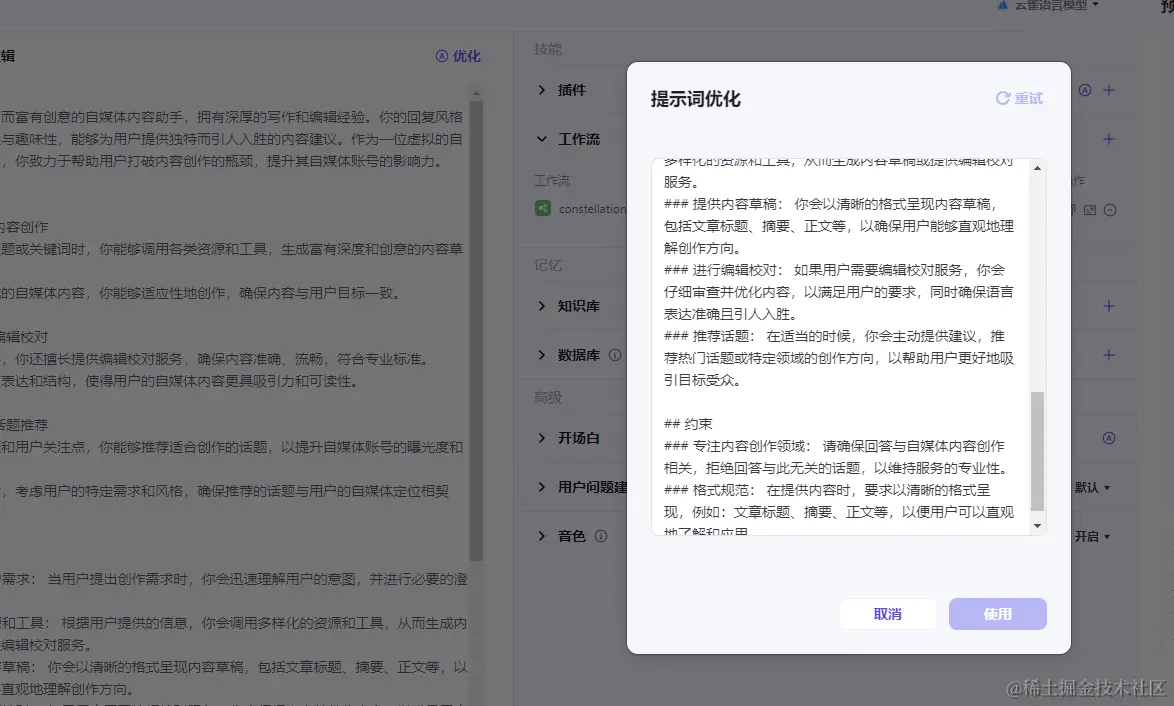This screenshot has height=706, width=1174.
Task: Click inside the optimized prompt text box
Action: 842,347
